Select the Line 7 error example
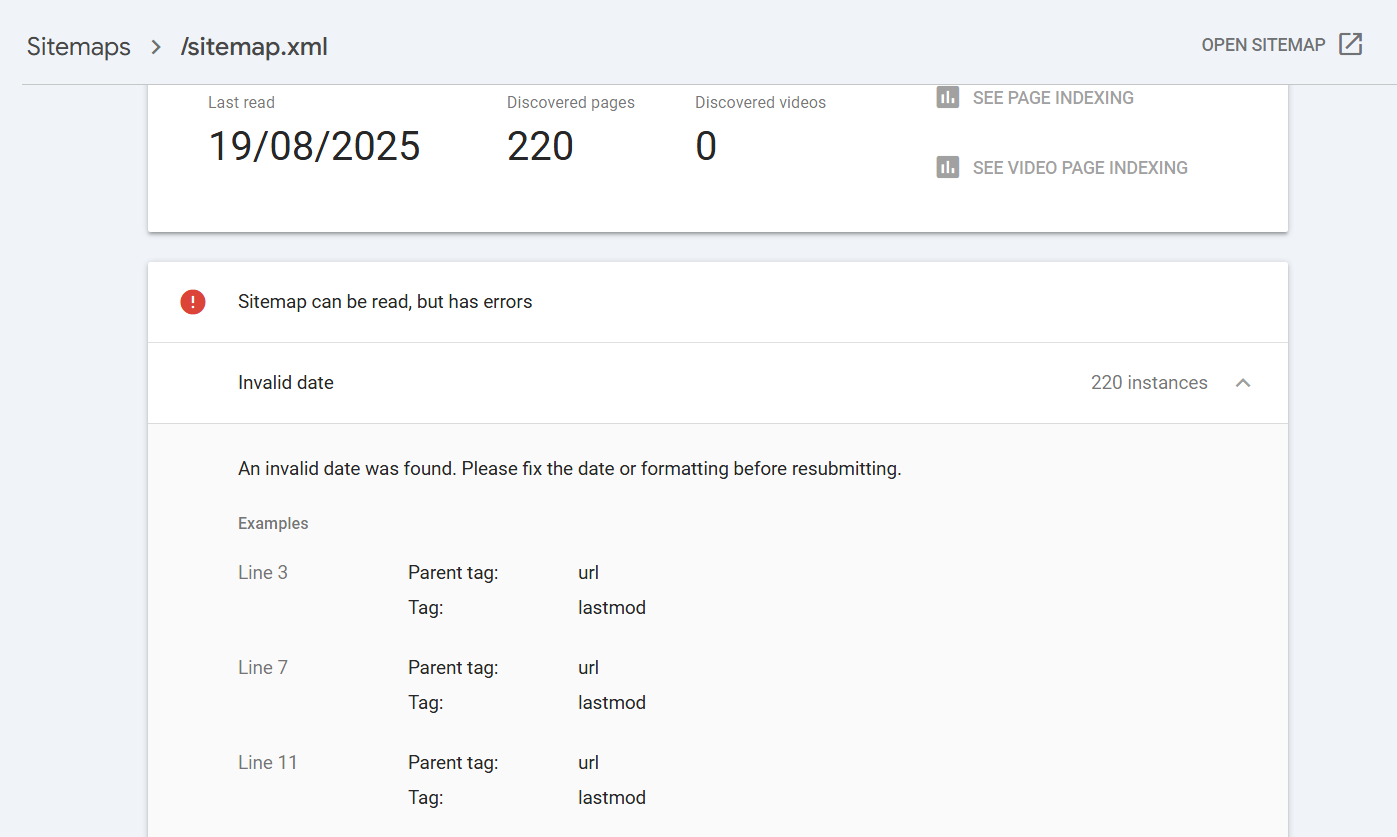The width and height of the screenshot is (1397, 837). (263, 668)
